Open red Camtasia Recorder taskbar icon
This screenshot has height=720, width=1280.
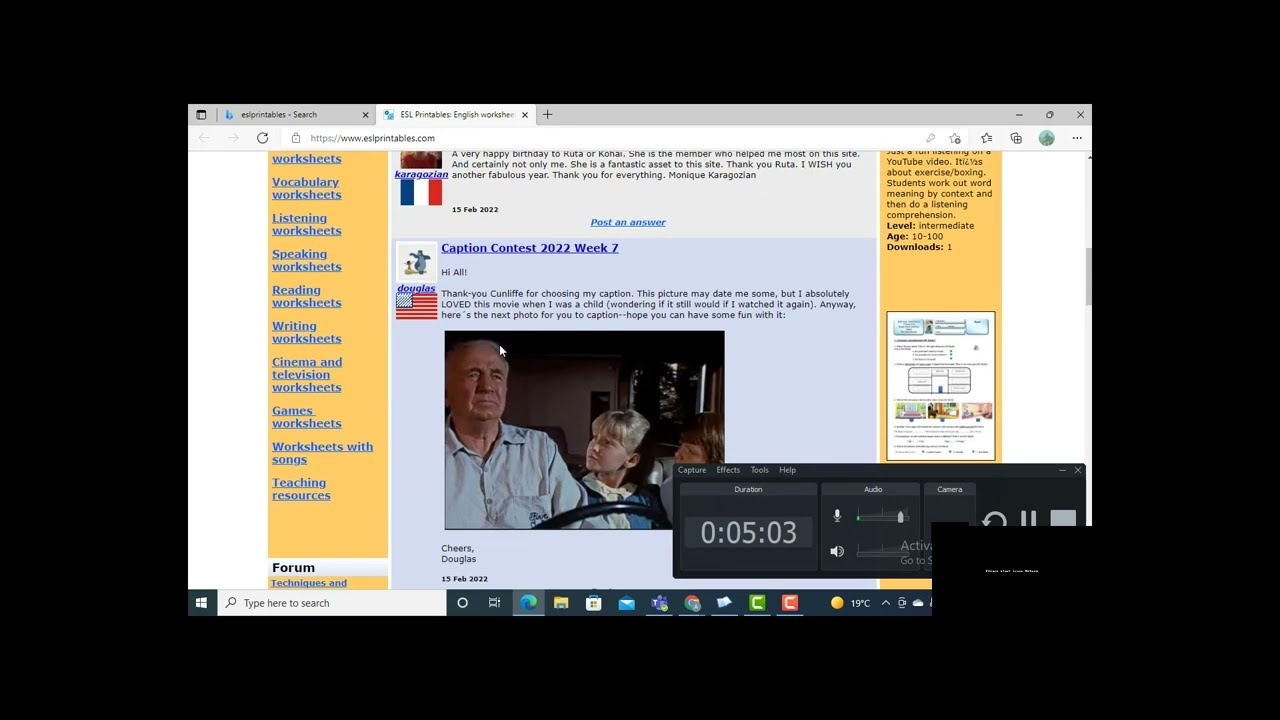coord(790,603)
